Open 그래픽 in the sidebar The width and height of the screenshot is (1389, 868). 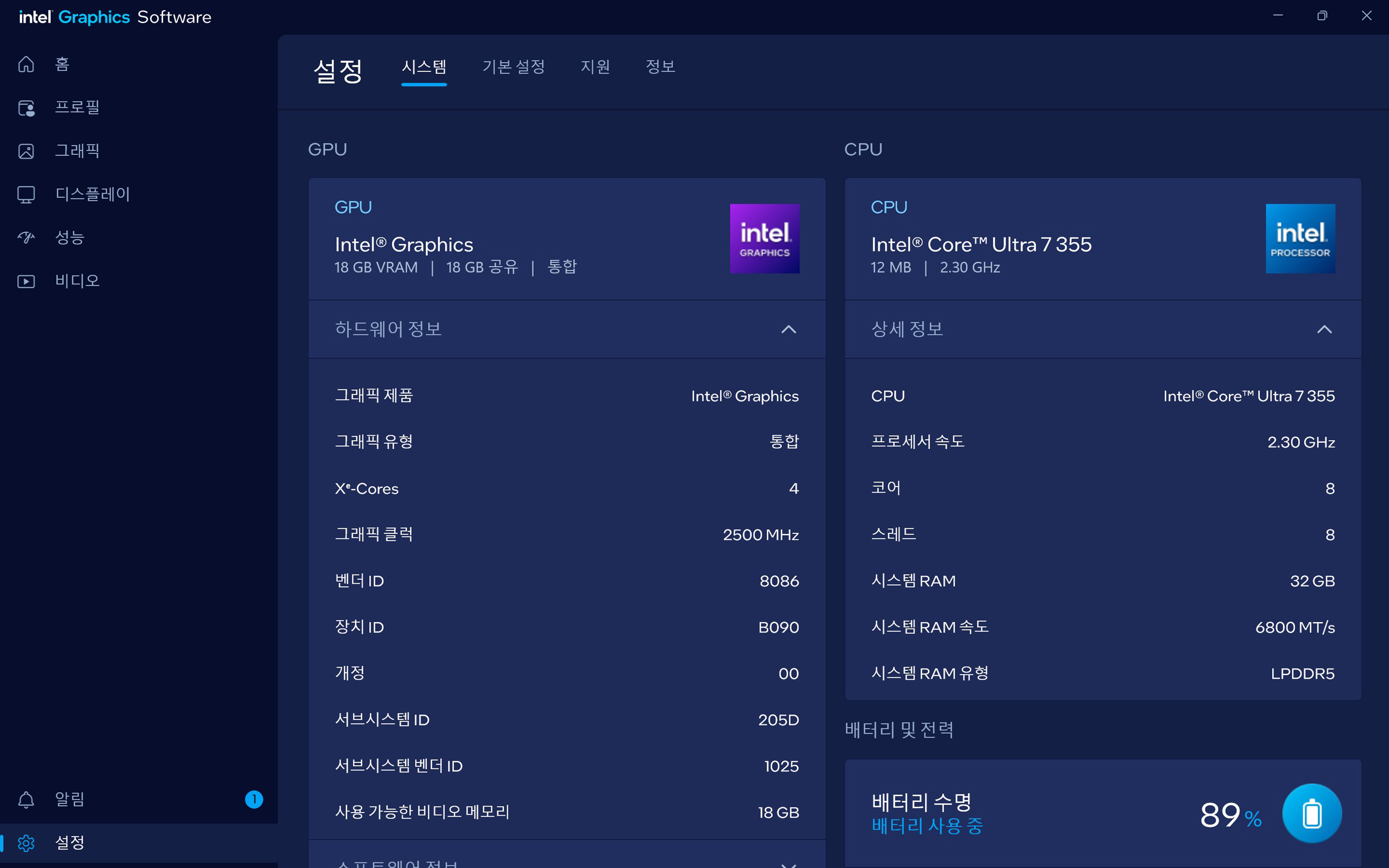point(77,151)
